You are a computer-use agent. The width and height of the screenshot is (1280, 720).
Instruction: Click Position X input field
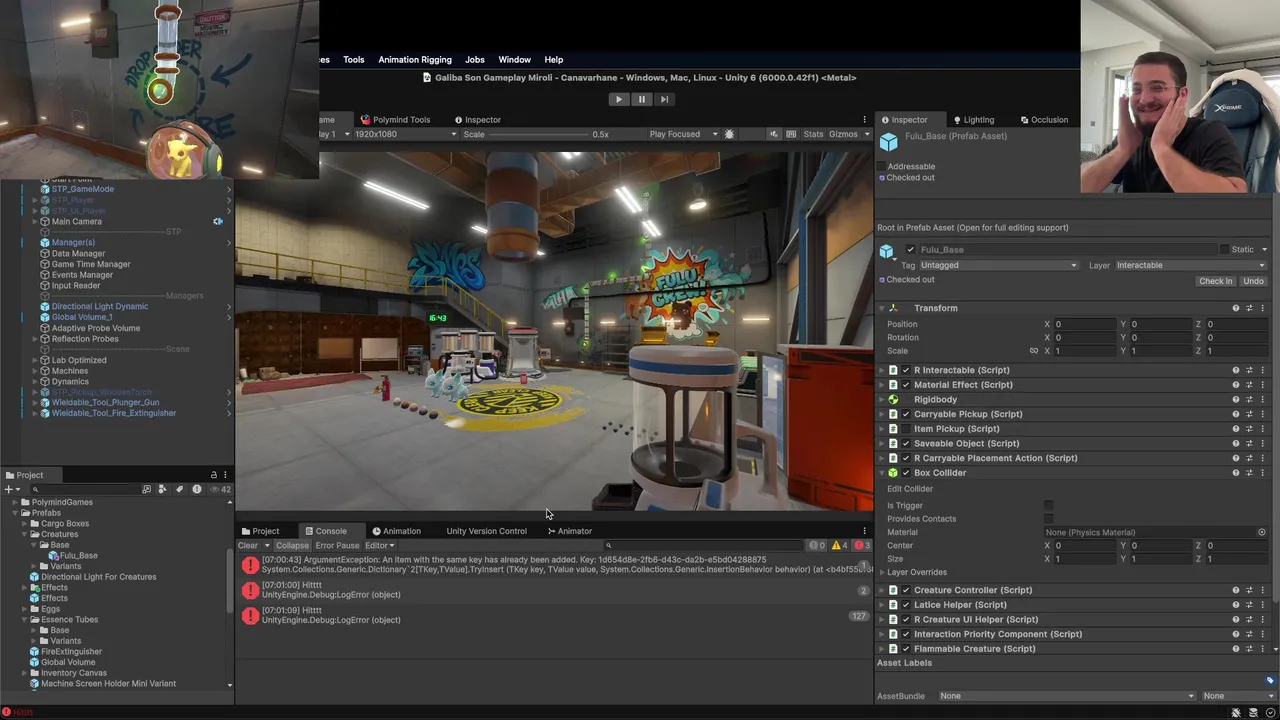click(1085, 325)
